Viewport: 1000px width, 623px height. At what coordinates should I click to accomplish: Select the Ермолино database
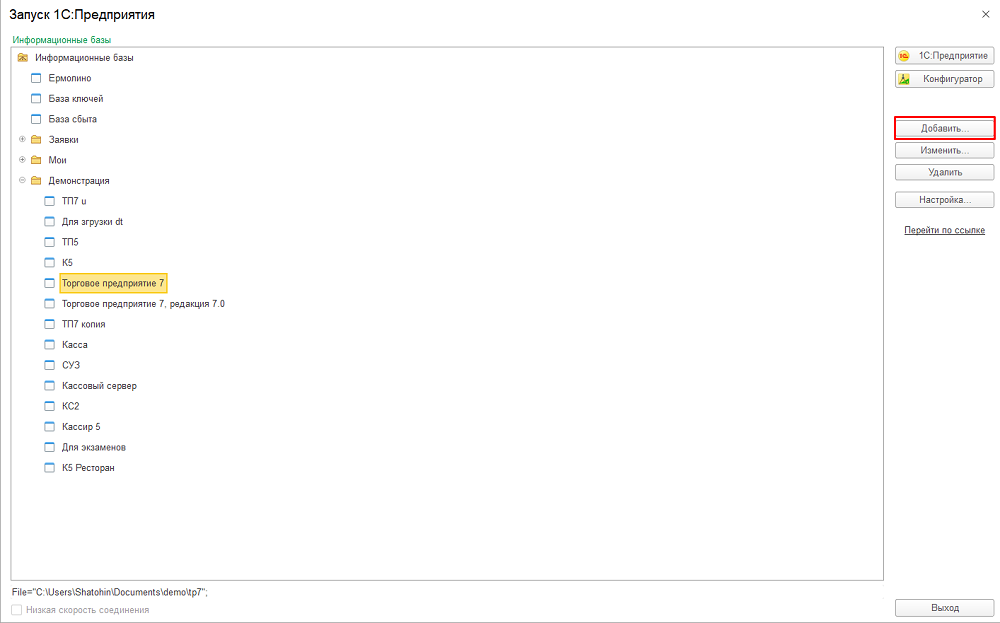[x=70, y=78]
